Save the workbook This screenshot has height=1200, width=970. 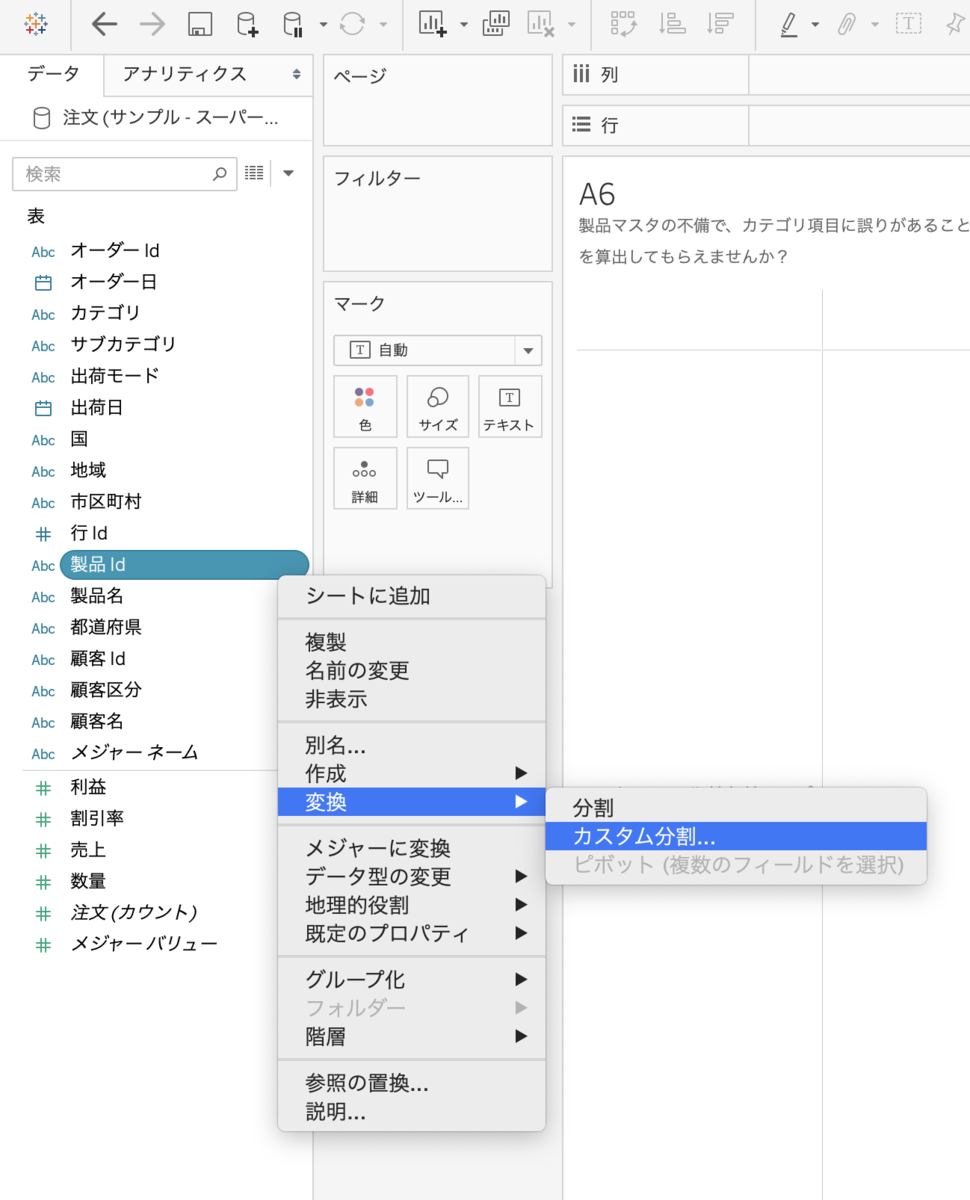[199, 23]
